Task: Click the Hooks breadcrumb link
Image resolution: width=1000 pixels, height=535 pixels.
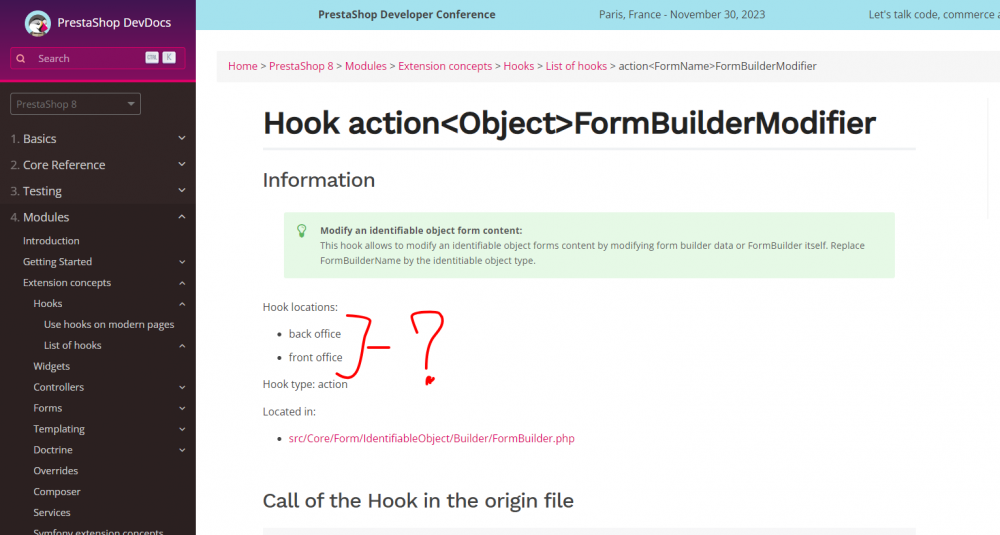Action: tap(518, 66)
